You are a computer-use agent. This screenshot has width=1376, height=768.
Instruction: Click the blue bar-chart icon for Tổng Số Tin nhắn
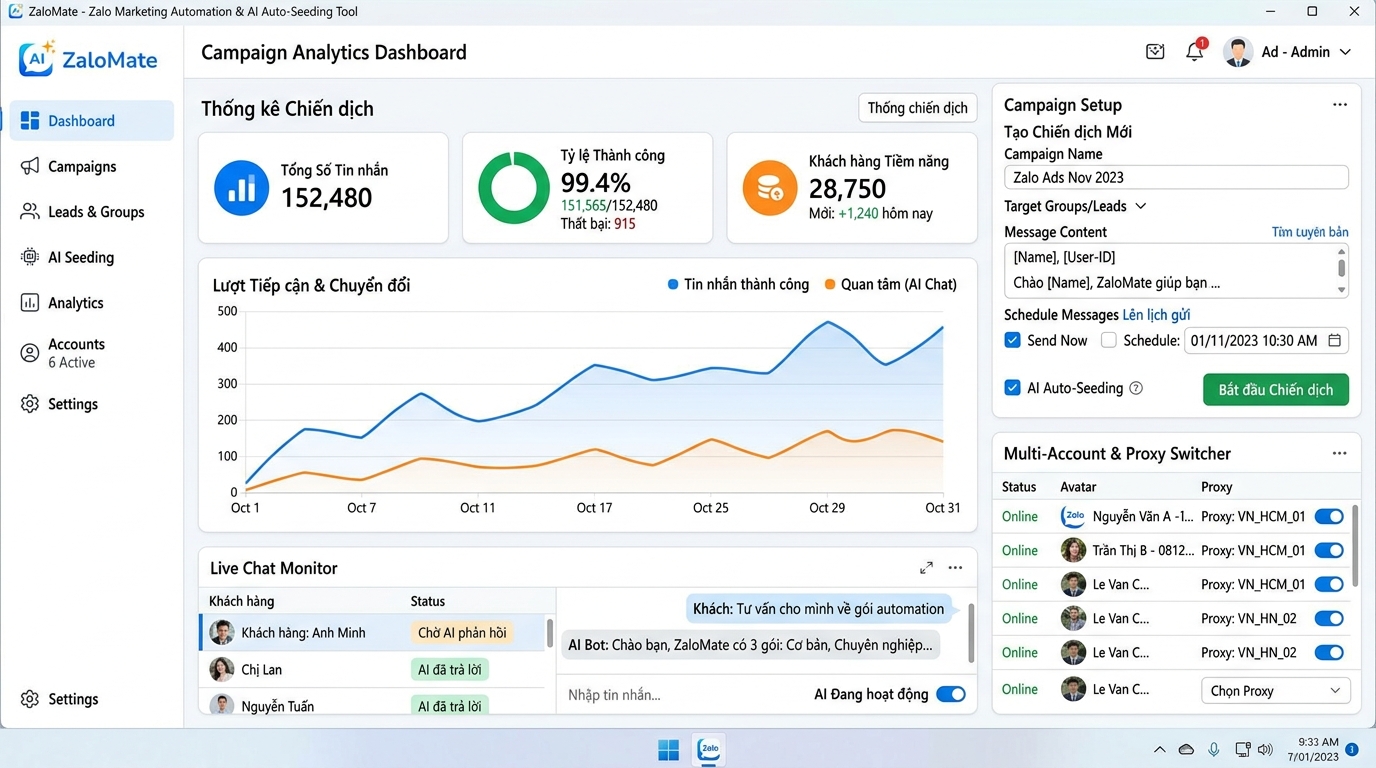[x=241, y=188]
